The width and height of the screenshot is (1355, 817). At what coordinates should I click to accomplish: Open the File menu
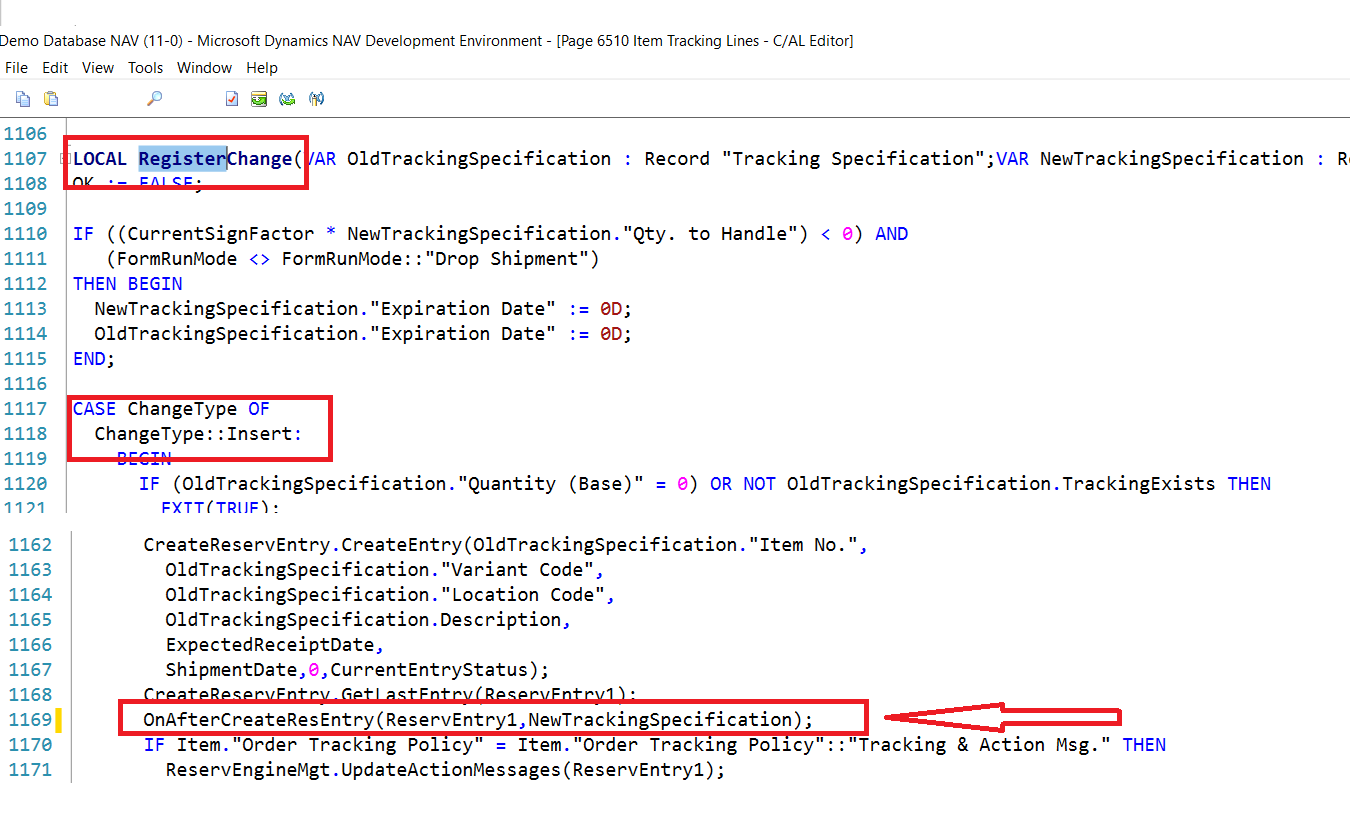coord(16,67)
